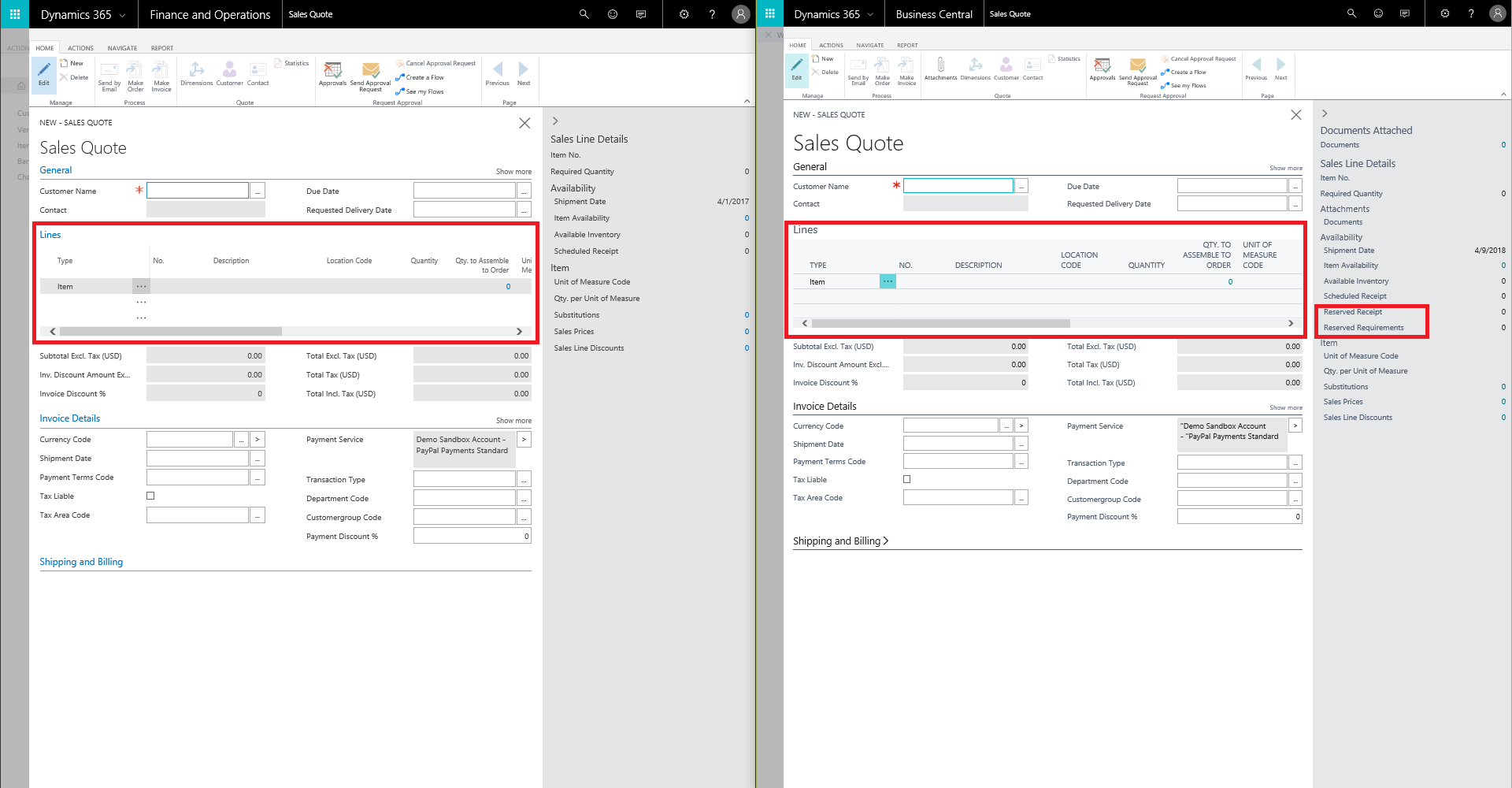1512x788 pixels.
Task: Click Lines scrollbar in Business Central window
Action: 940,323
